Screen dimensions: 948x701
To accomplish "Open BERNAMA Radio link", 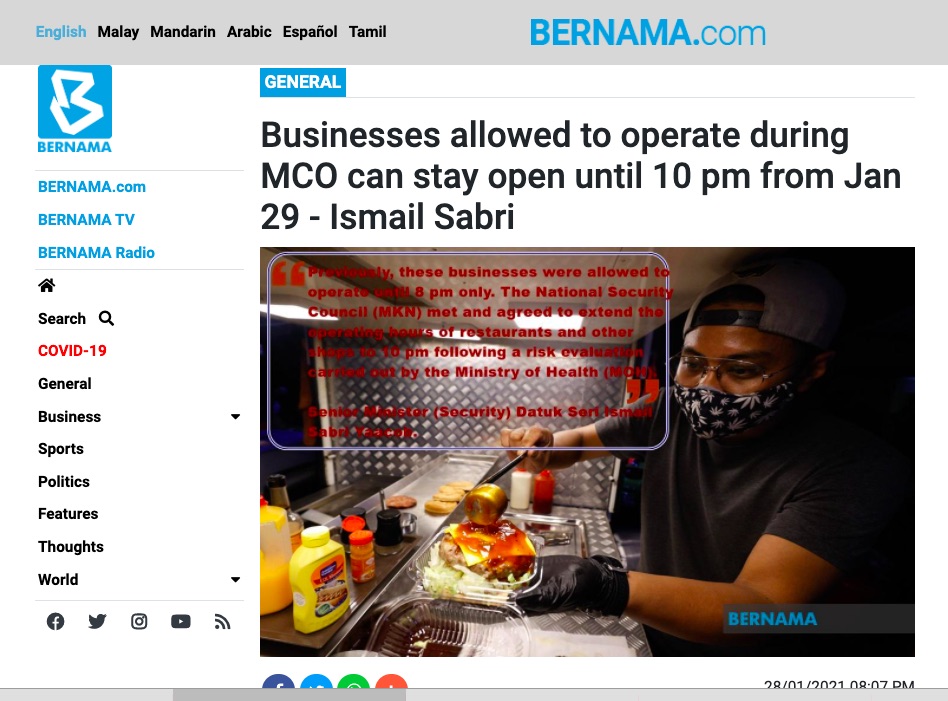I will 96,252.
